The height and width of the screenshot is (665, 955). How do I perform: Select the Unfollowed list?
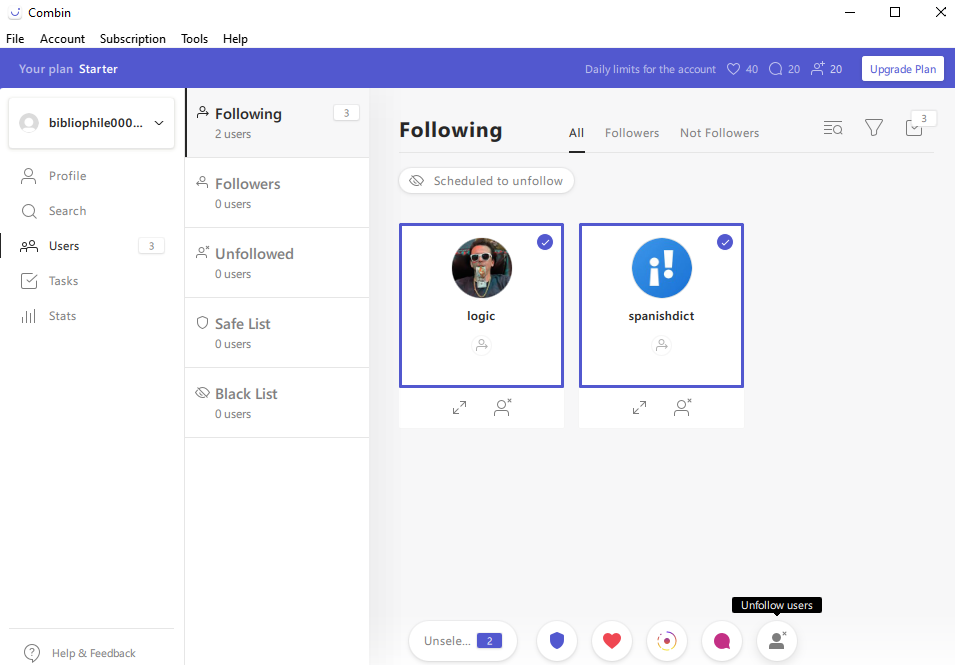[x=277, y=263]
